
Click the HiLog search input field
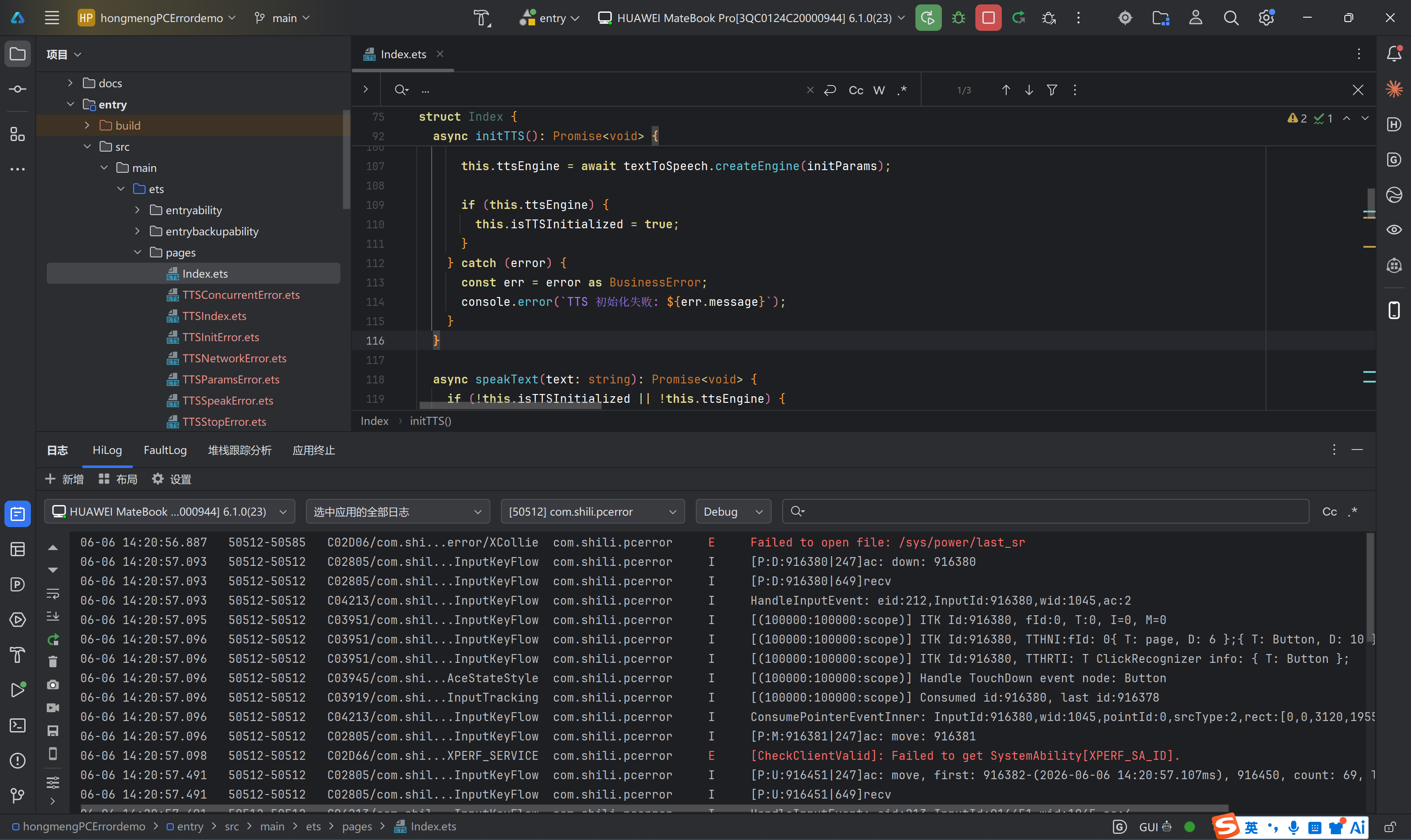click(x=1045, y=512)
